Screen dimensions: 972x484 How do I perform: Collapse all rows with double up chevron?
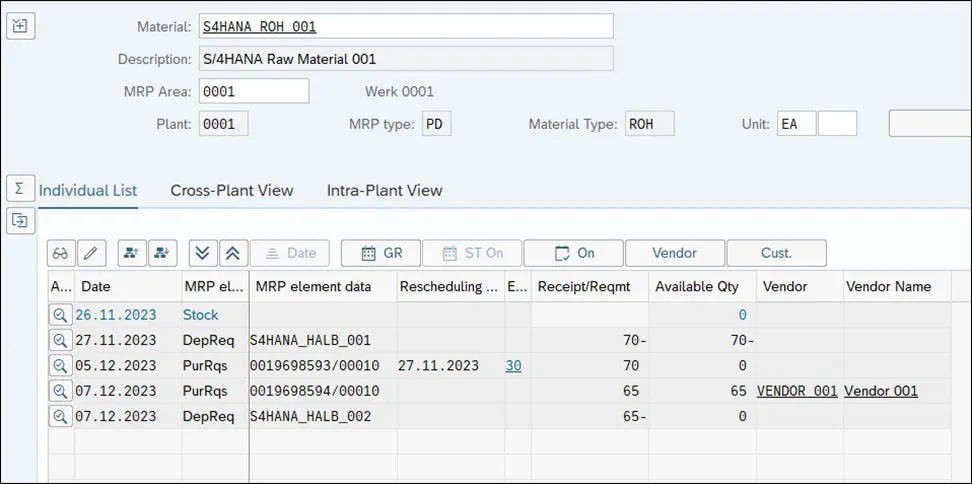(233, 253)
